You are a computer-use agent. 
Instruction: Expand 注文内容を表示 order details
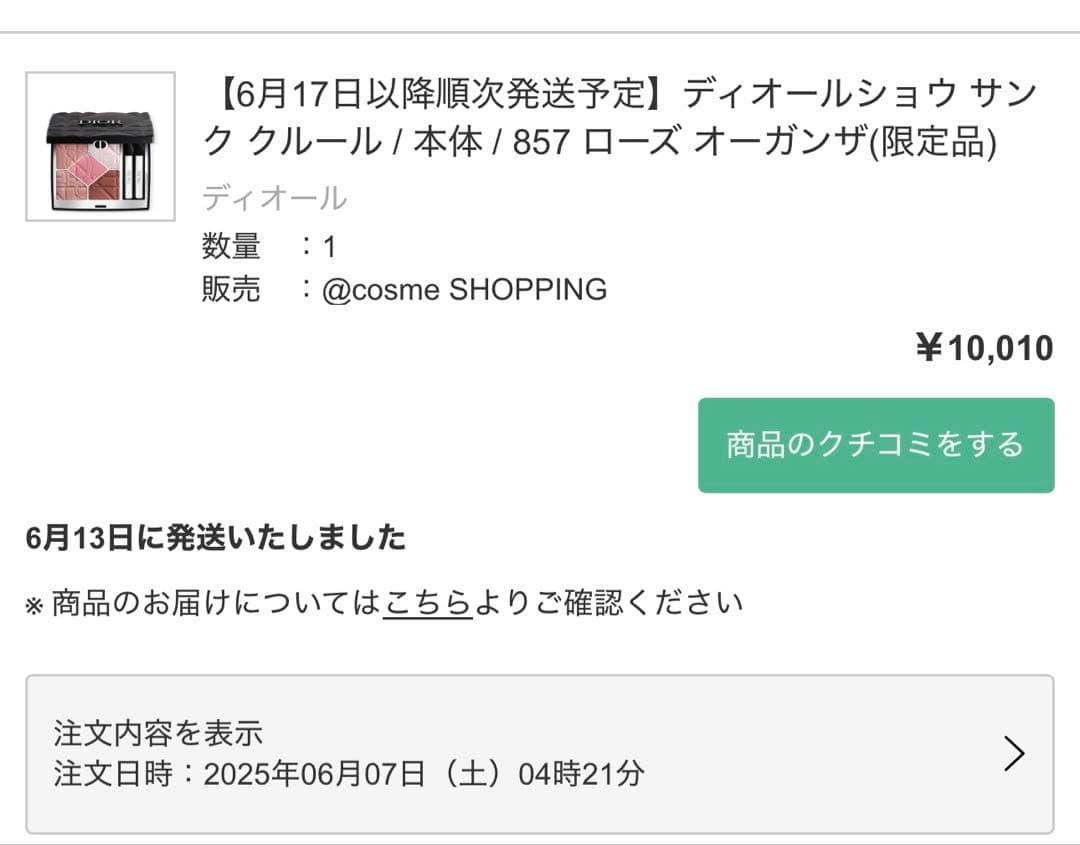click(158, 733)
